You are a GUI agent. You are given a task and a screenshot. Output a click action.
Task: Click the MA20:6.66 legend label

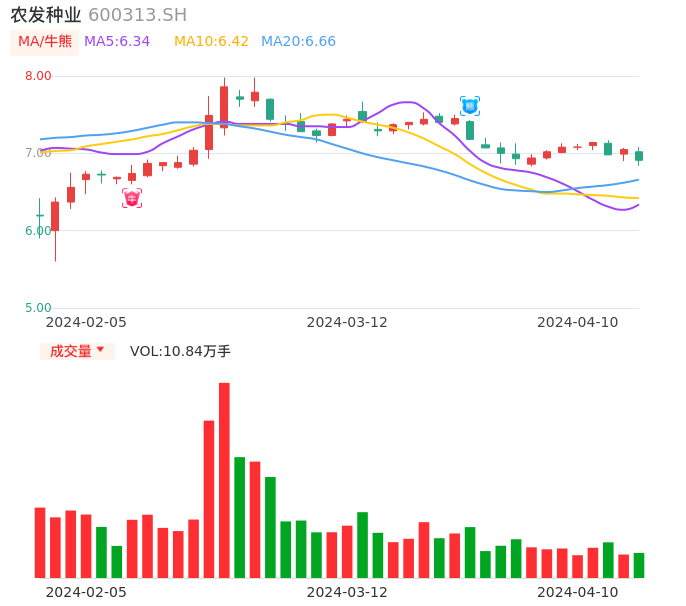pos(298,42)
